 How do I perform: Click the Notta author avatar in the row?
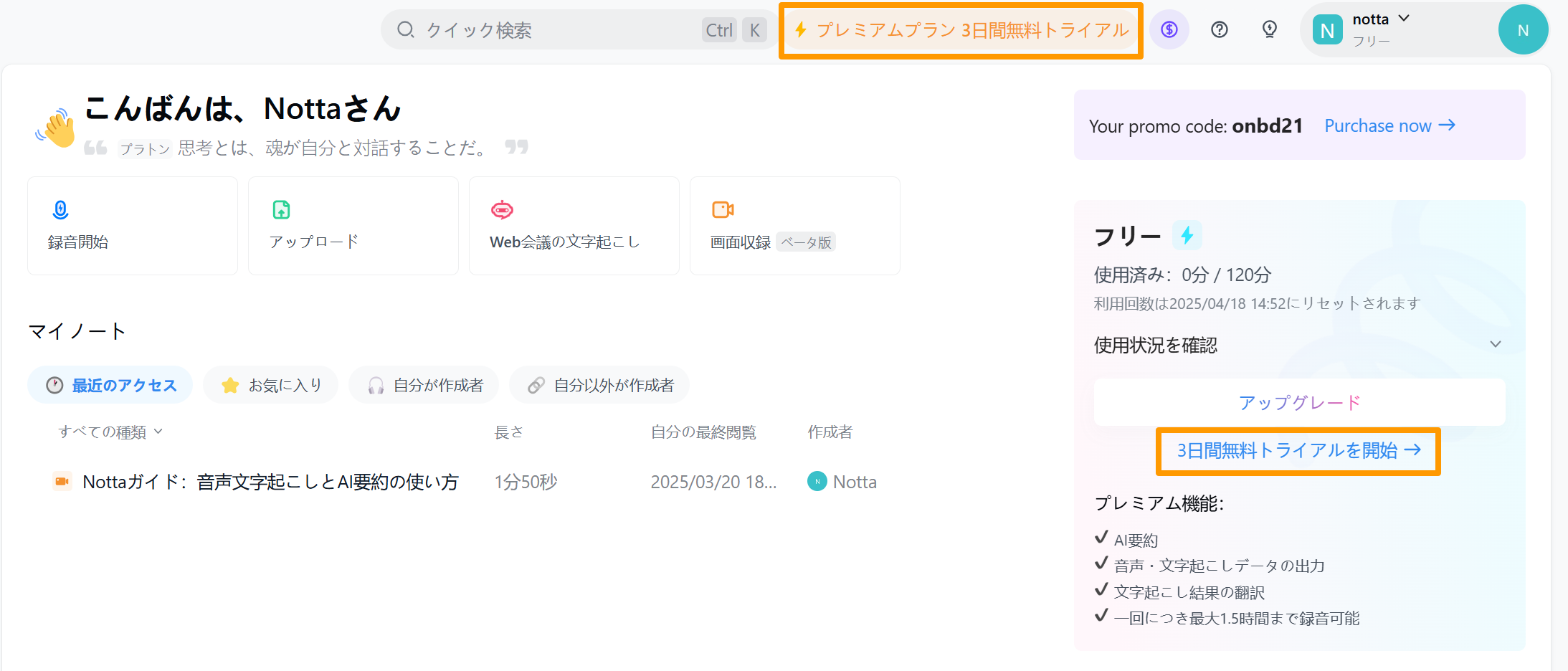(817, 481)
